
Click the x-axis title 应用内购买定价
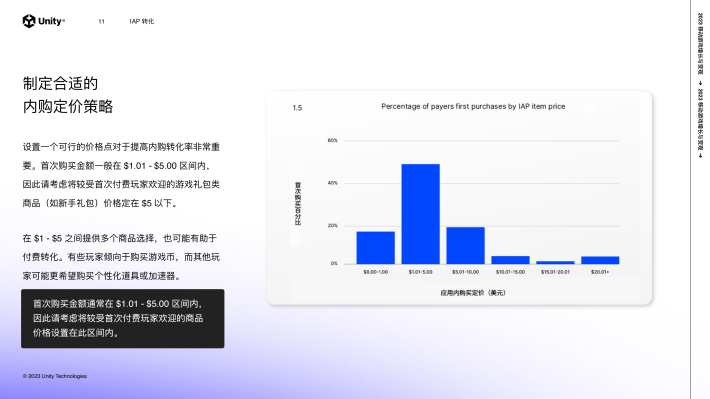click(473, 293)
